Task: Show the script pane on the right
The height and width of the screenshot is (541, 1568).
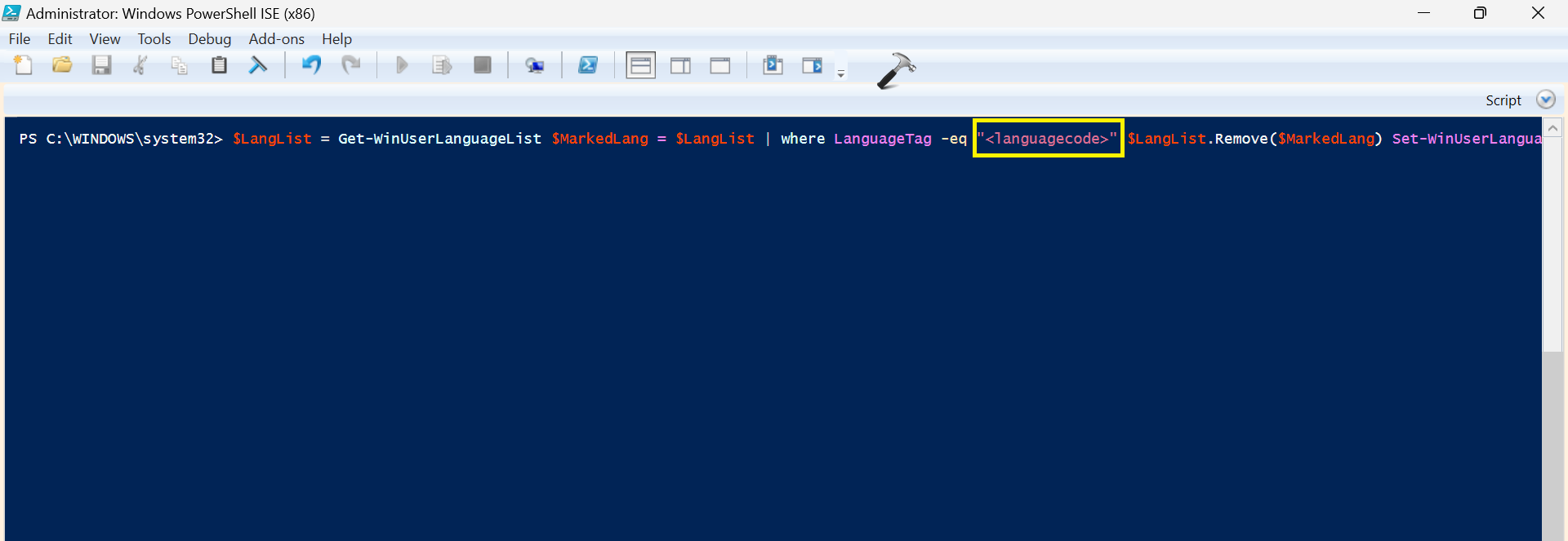Action: pos(680,65)
